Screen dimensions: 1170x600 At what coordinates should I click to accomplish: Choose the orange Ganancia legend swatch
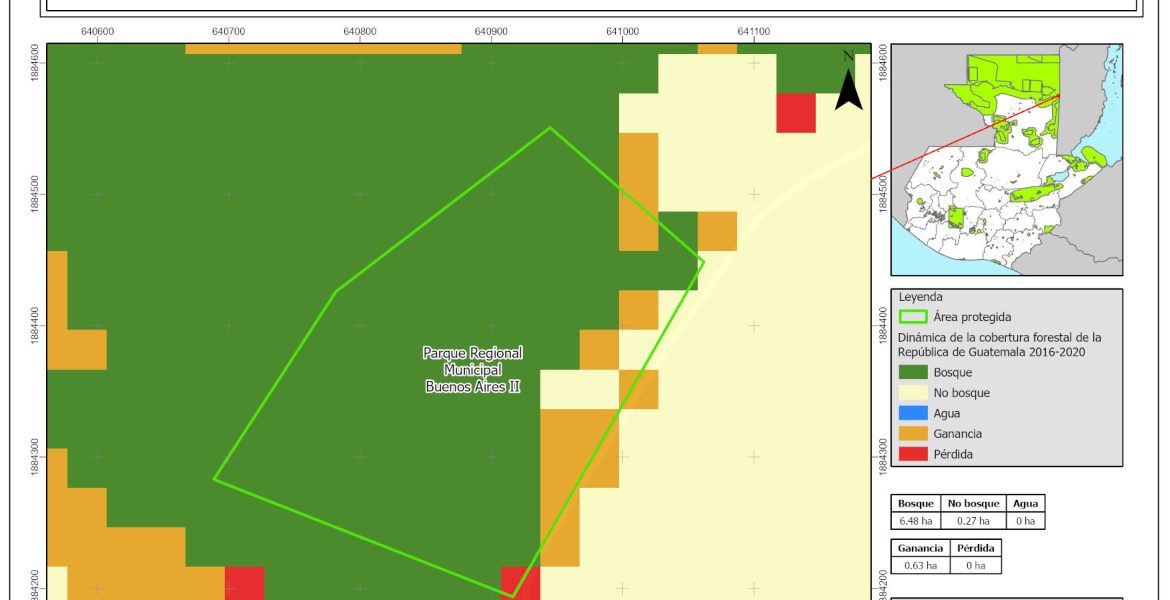click(912, 434)
